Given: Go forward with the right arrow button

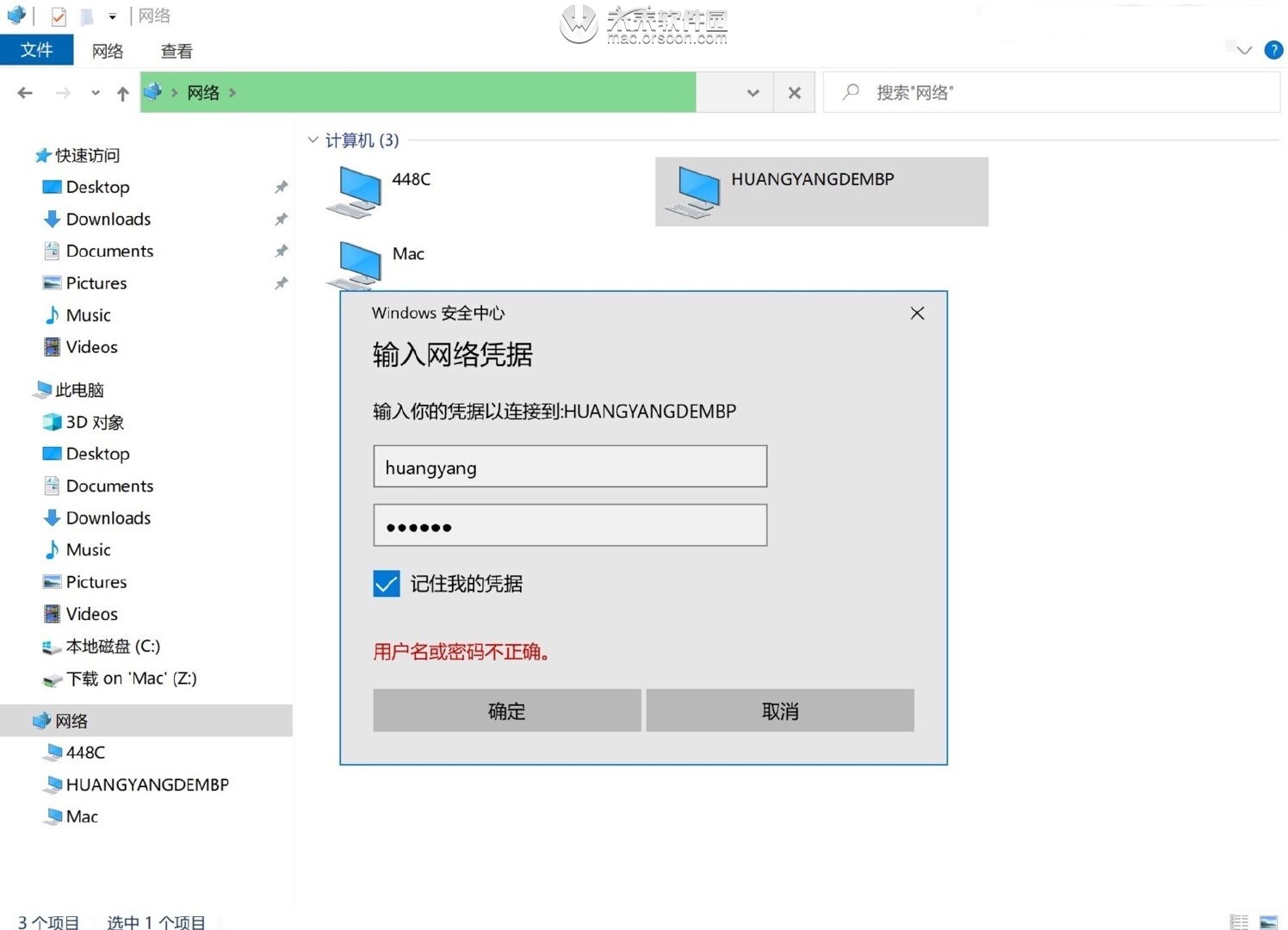Looking at the screenshot, I should click(63, 93).
